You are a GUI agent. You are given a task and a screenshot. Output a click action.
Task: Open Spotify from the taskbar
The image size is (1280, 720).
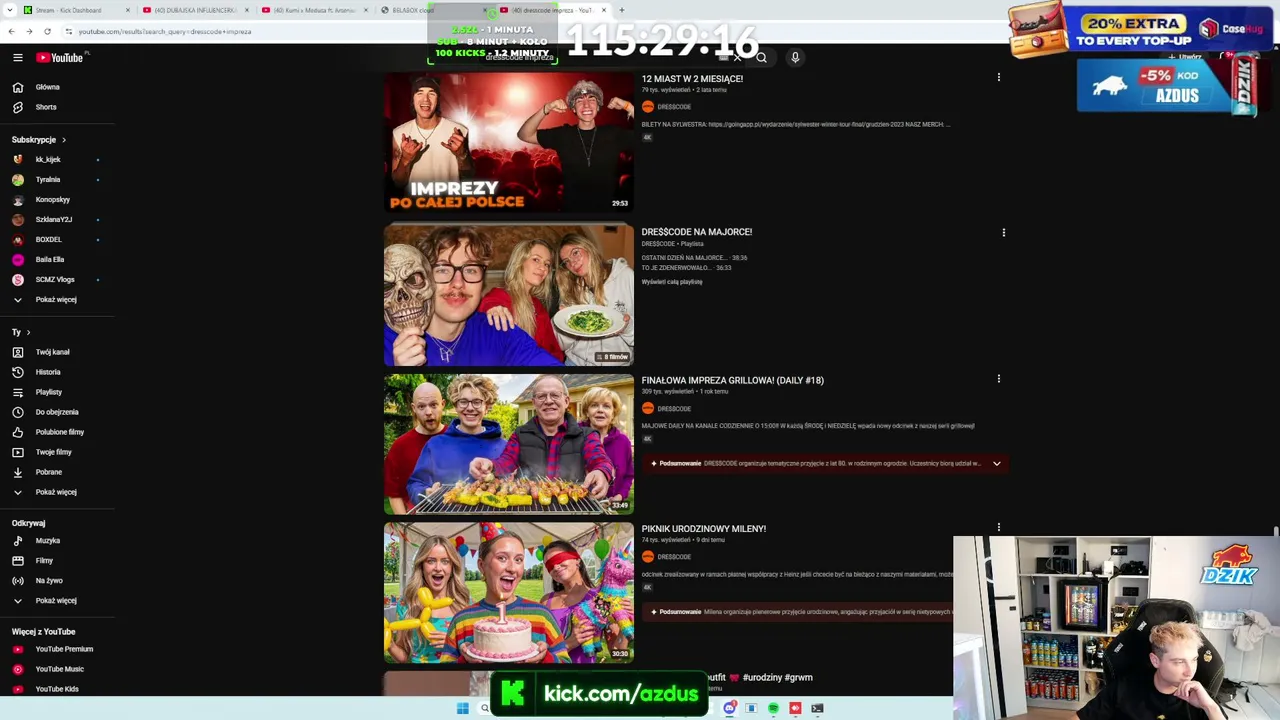773,709
